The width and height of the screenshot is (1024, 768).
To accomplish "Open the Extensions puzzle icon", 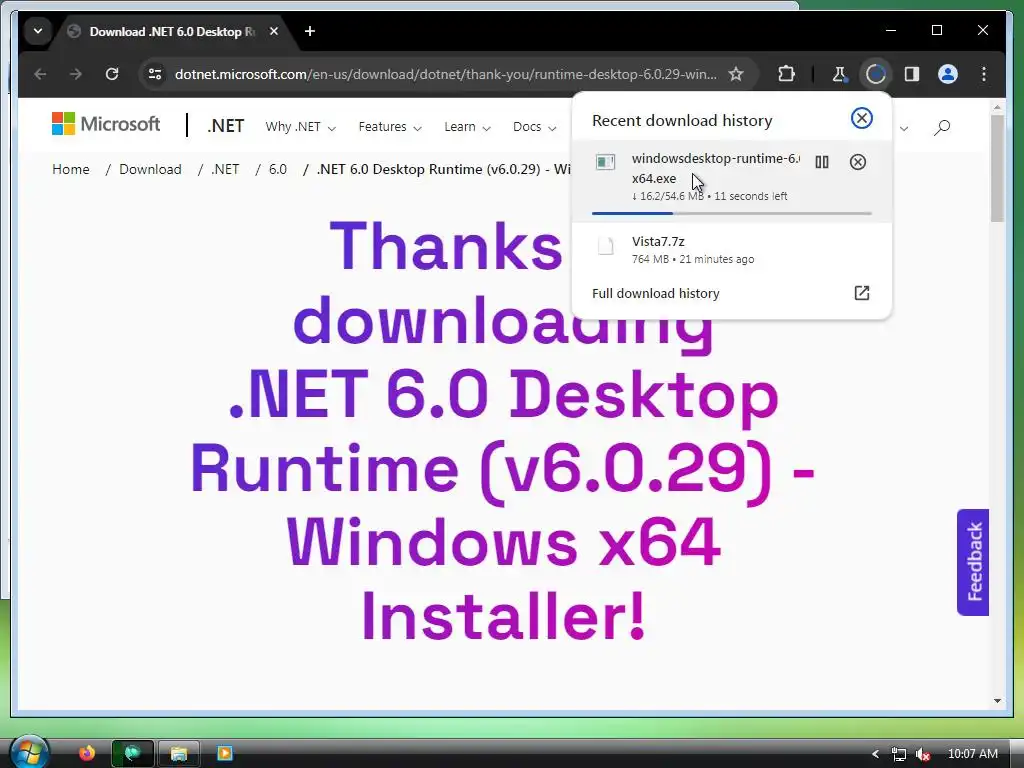I will coord(786,74).
